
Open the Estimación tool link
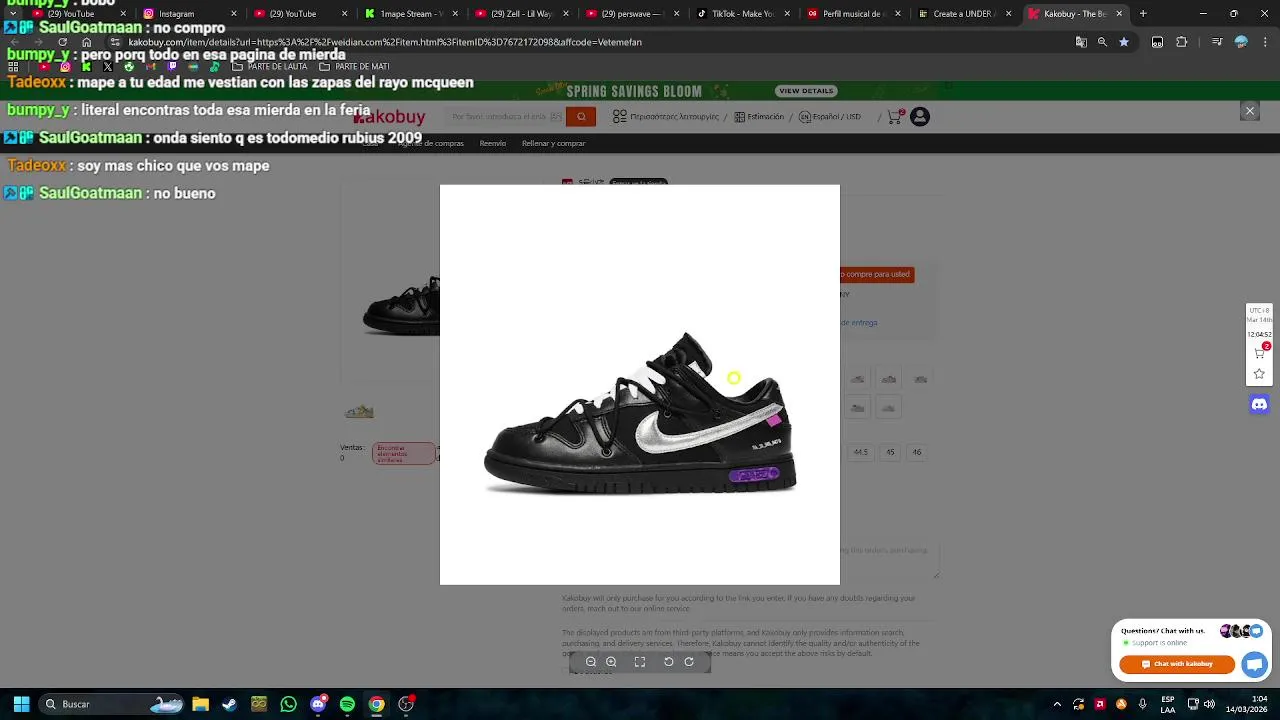click(x=759, y=117)
